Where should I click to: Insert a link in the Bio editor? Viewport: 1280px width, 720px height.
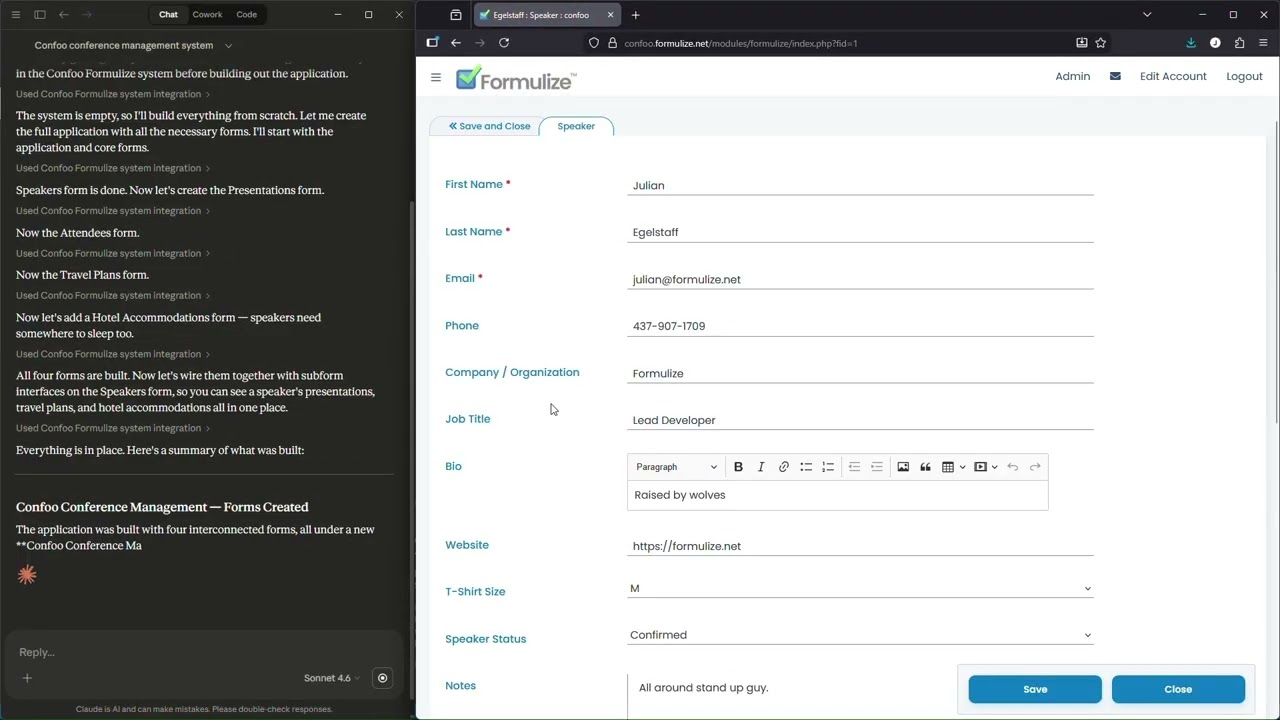point(784,467)
